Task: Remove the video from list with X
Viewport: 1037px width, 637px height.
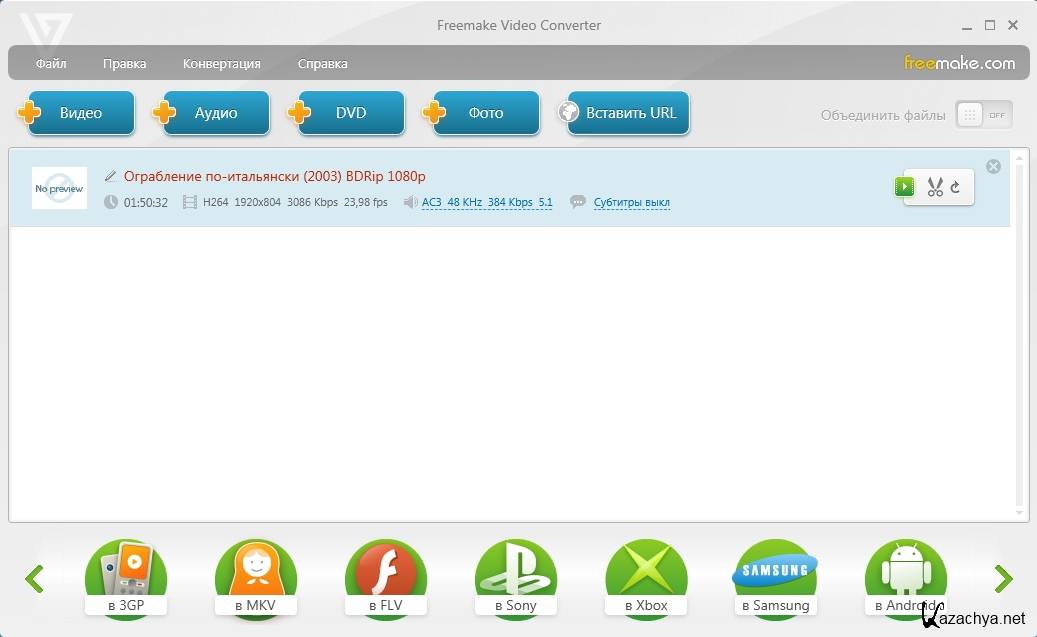Action: tap(993, 167)
